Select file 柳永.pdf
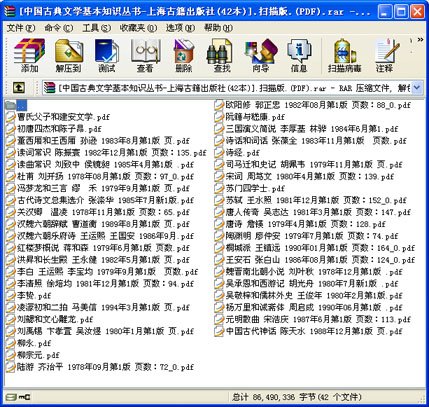Viewport: 429px width, 407px height. coord(28,344)
